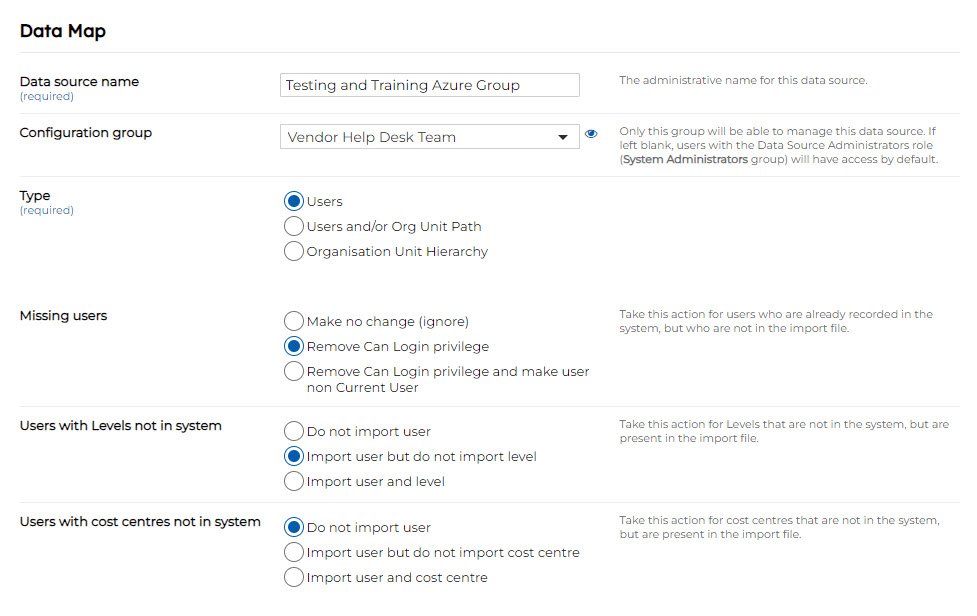
Task: Choose Users and/or Org Unit Path type
Action: tap(294, 226)
